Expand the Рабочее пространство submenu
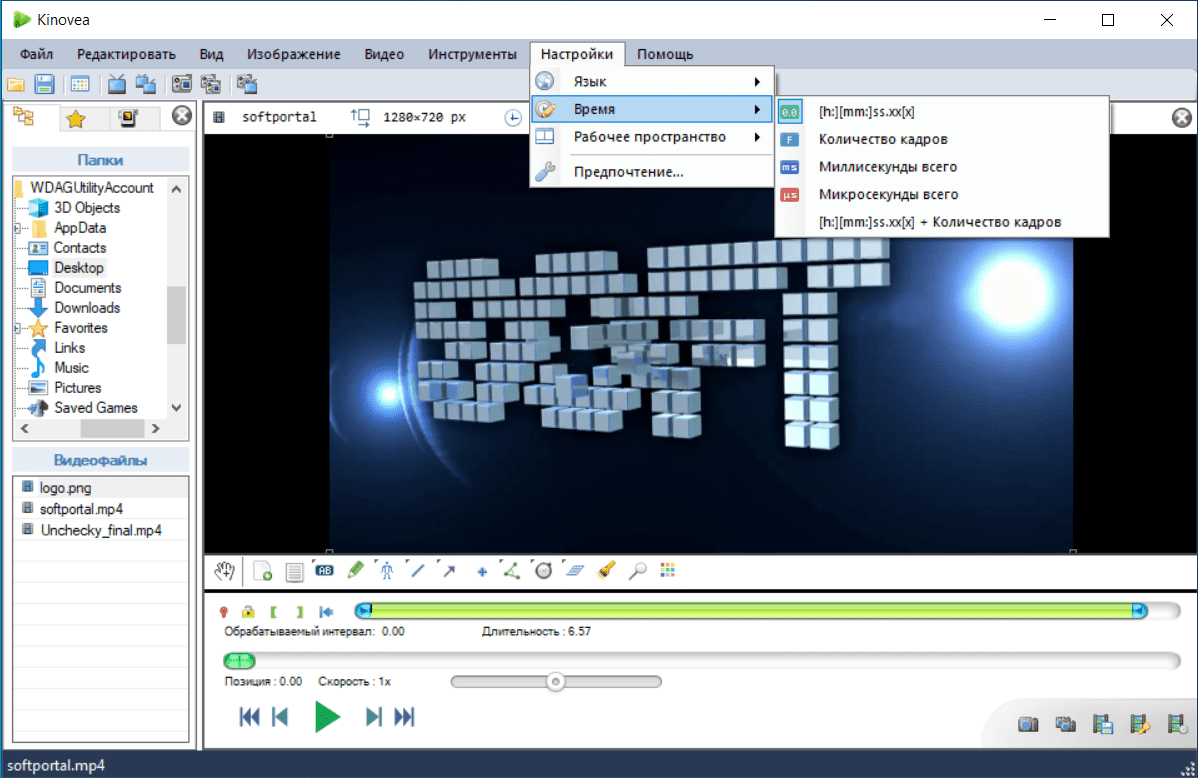The image size is (1198, 778). click(652, 137)
